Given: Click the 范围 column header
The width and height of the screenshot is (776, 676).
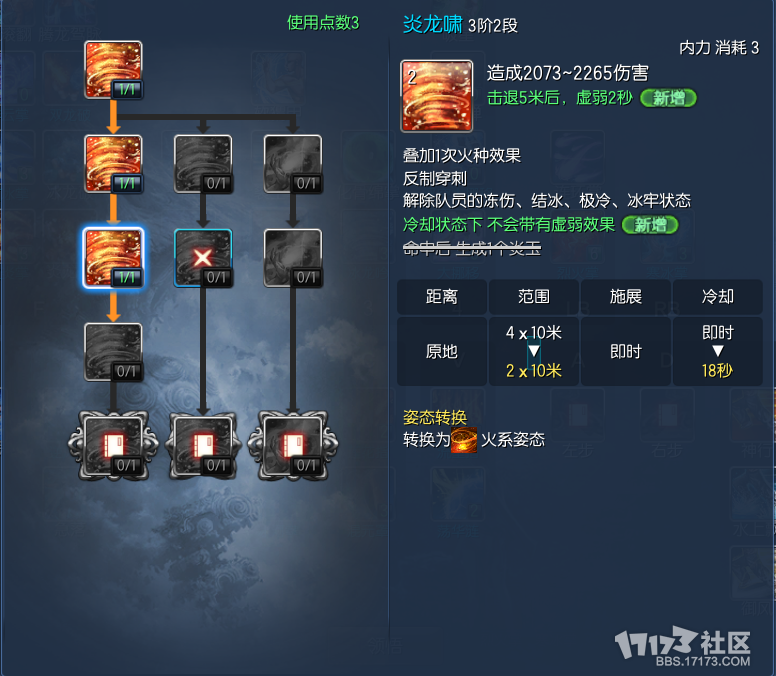Looking at the screenshot, I should pyautogui.click(x=534, y=297).
